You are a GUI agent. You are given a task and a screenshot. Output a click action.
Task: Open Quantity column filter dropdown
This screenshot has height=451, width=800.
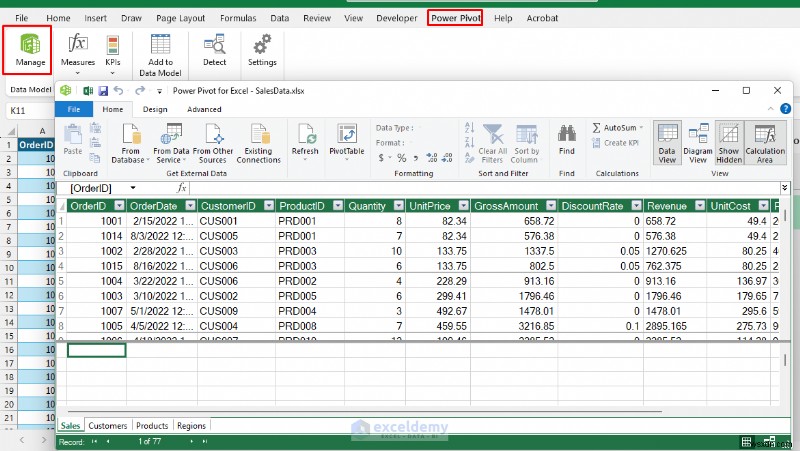(x=398, y=206)
